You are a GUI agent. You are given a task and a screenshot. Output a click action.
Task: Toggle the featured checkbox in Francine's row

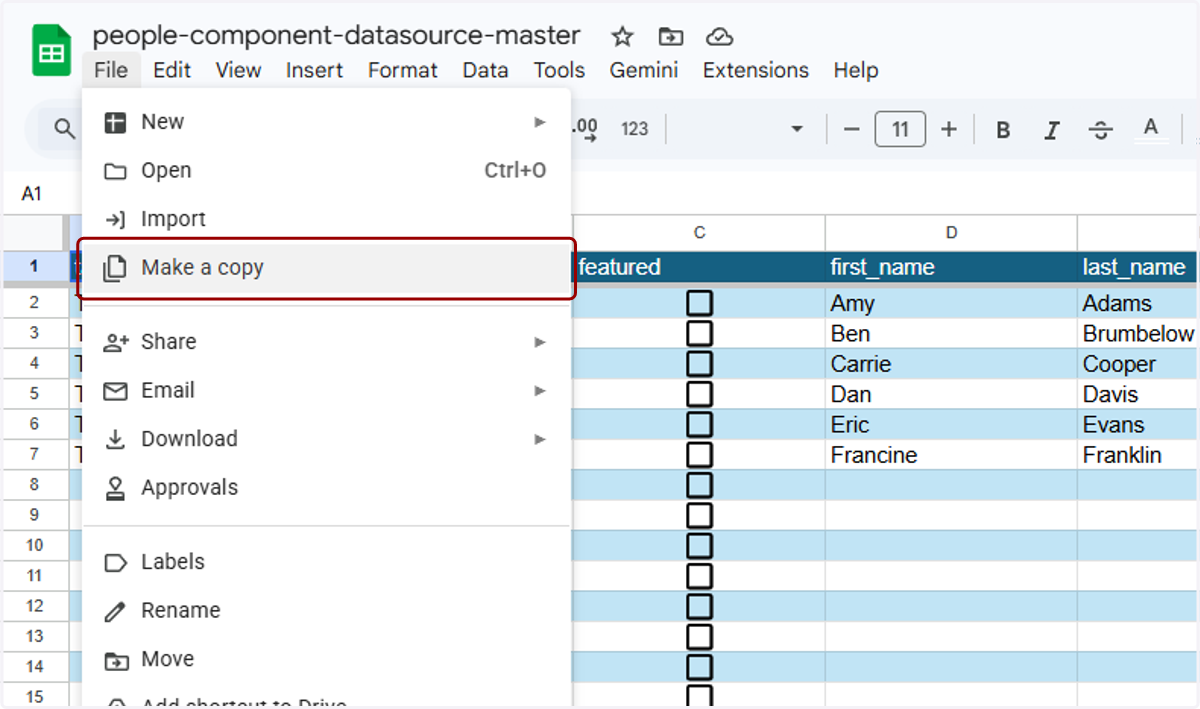pyautogui.click(x=700, y=455)
